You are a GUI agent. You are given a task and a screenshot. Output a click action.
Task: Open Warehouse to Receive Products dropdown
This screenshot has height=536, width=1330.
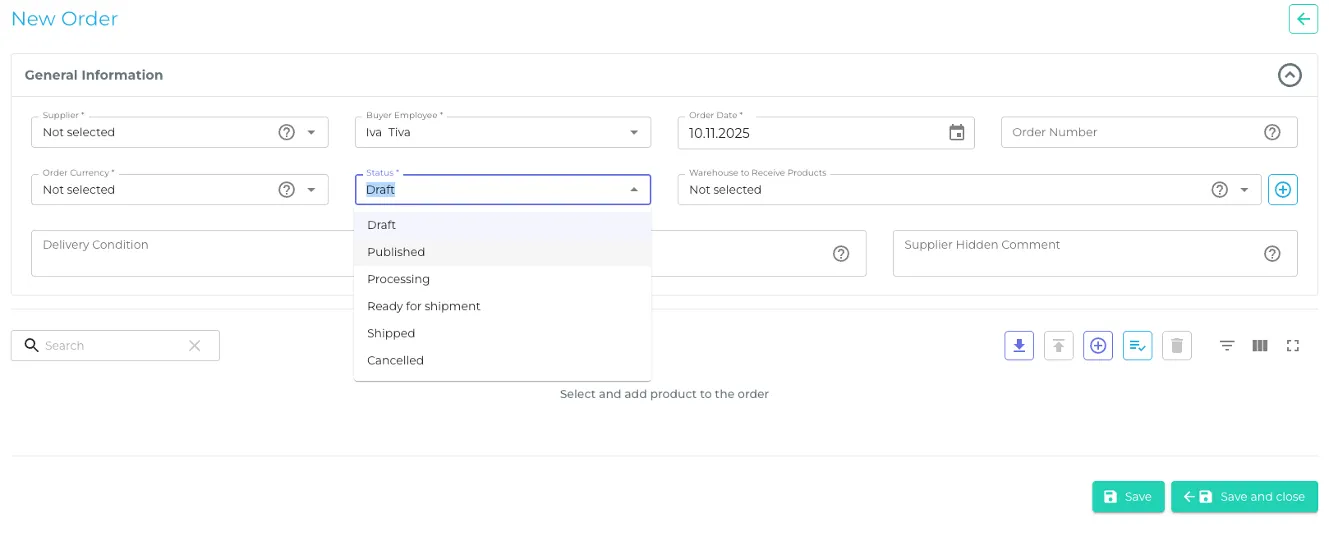click(1245, 190)
